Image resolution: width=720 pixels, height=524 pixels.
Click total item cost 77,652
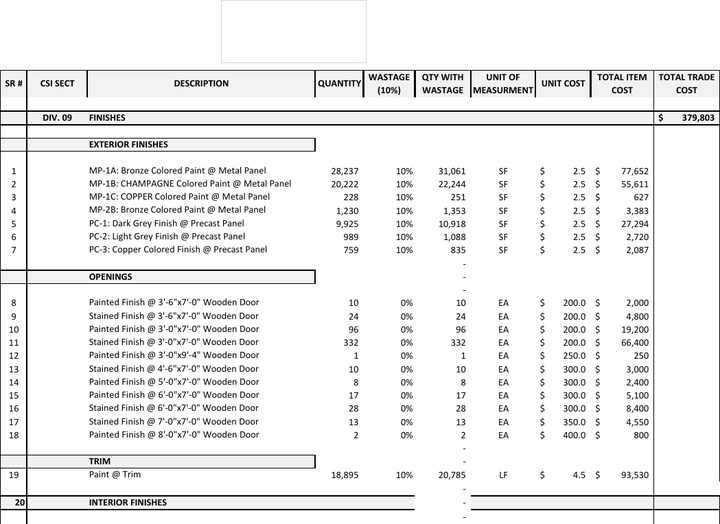coord(635,171)
